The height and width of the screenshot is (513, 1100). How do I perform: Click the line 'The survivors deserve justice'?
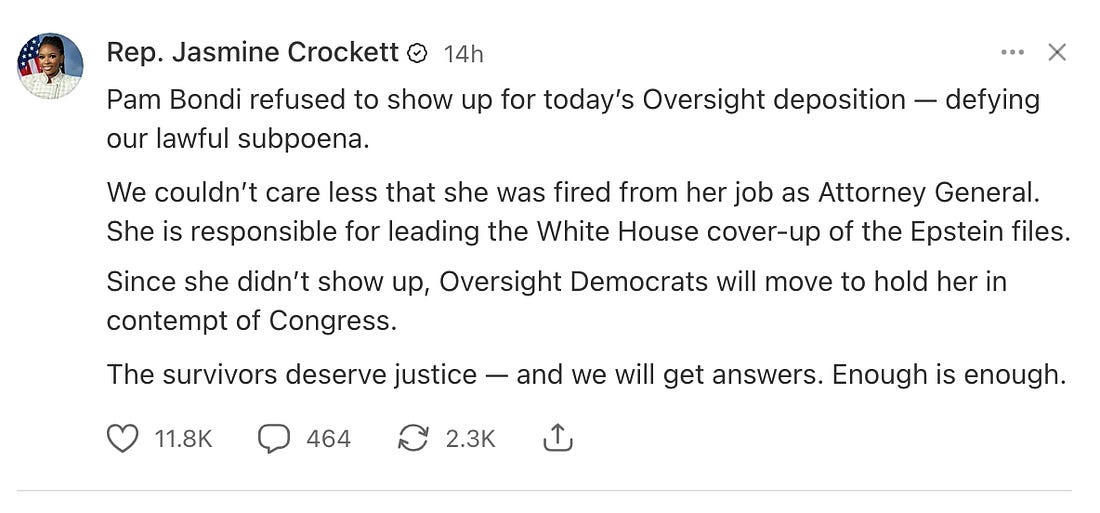click(x=586, y=374)
